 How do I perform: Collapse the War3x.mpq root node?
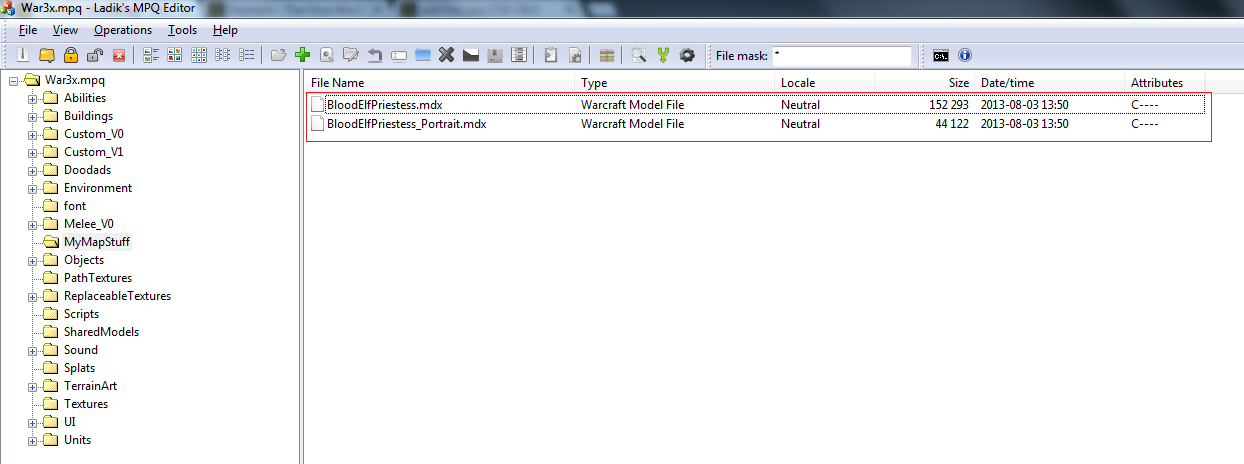pos(14,80)
